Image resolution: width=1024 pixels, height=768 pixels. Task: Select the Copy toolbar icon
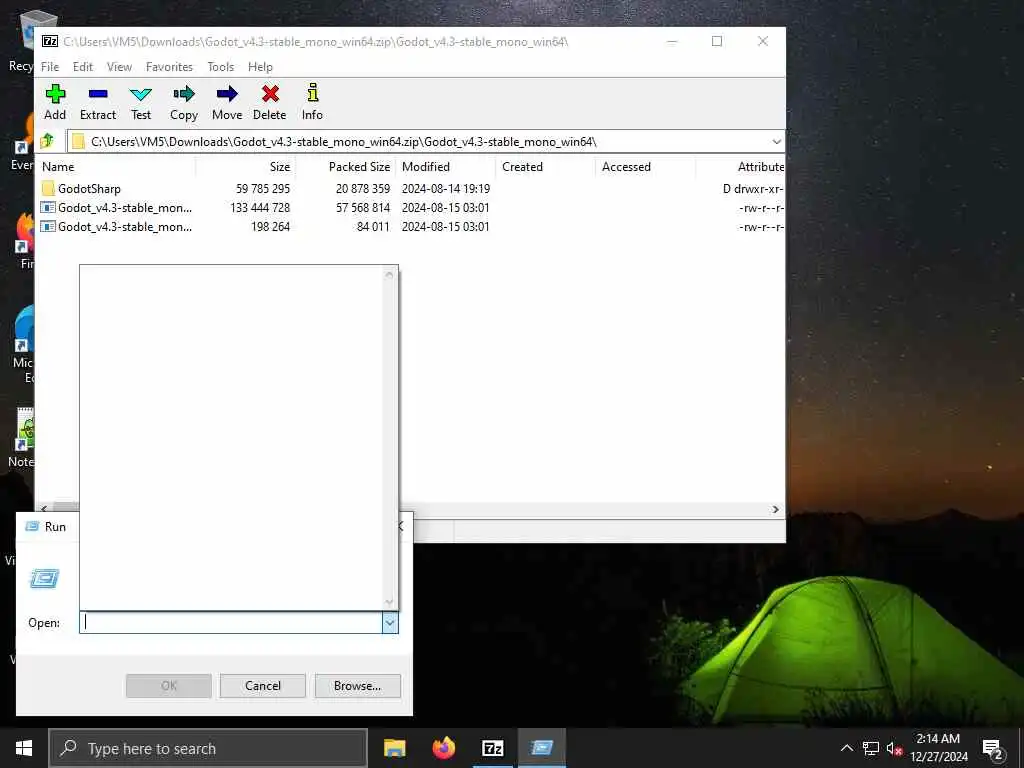(184, 94)
